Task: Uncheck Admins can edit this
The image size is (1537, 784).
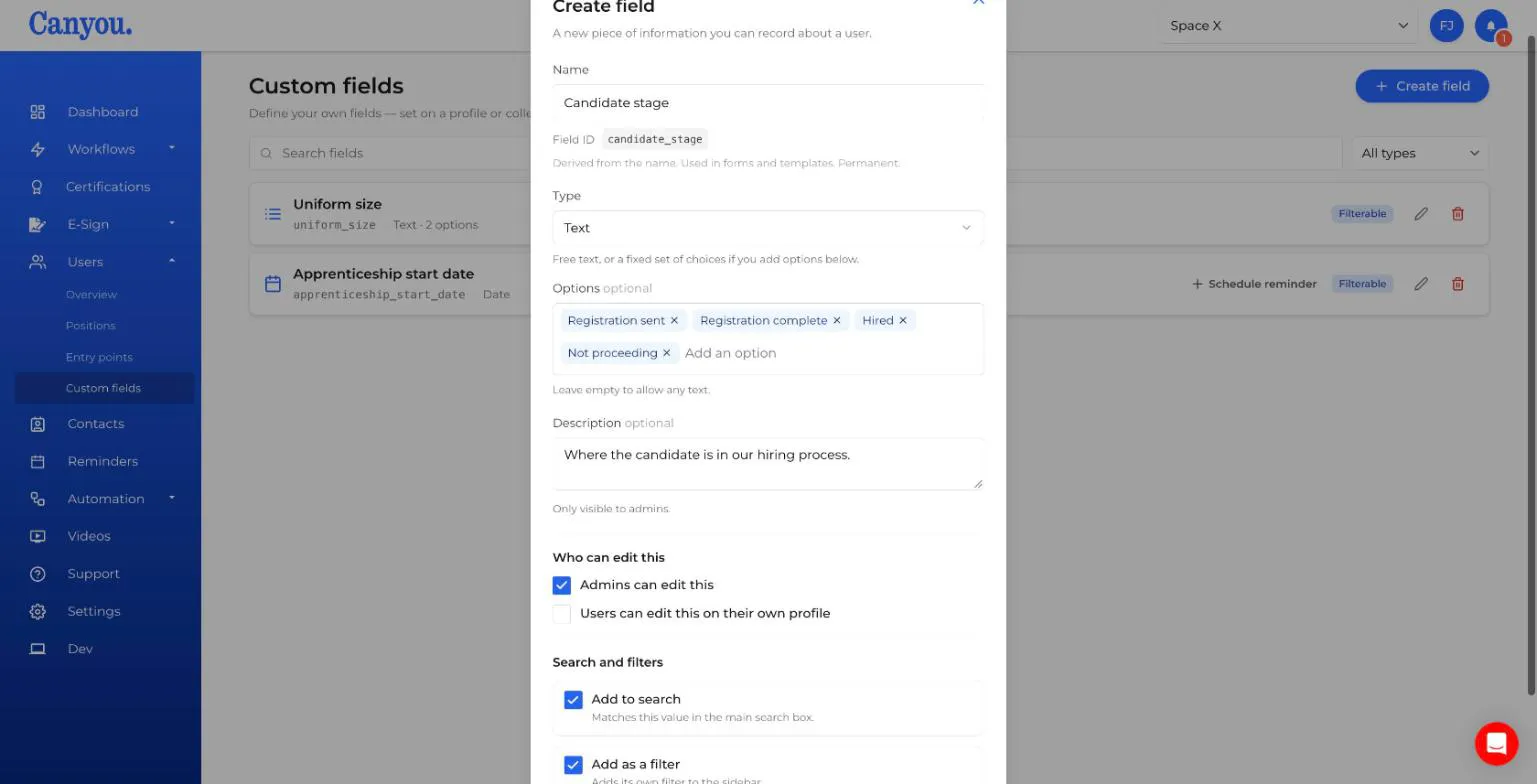Action: [562, 585]
